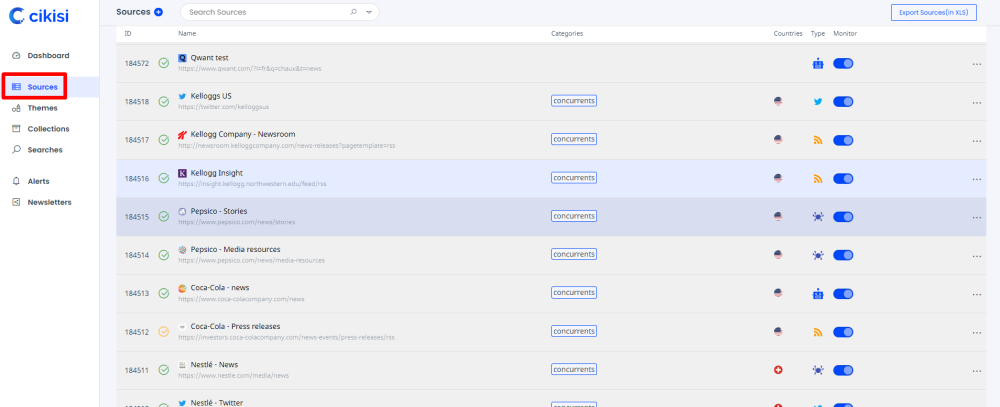Screen dimensions: 1000x407
Task: Click the concurrents tag on Nestlé - News
Action: pyautogui.click(x=574, y=369)
